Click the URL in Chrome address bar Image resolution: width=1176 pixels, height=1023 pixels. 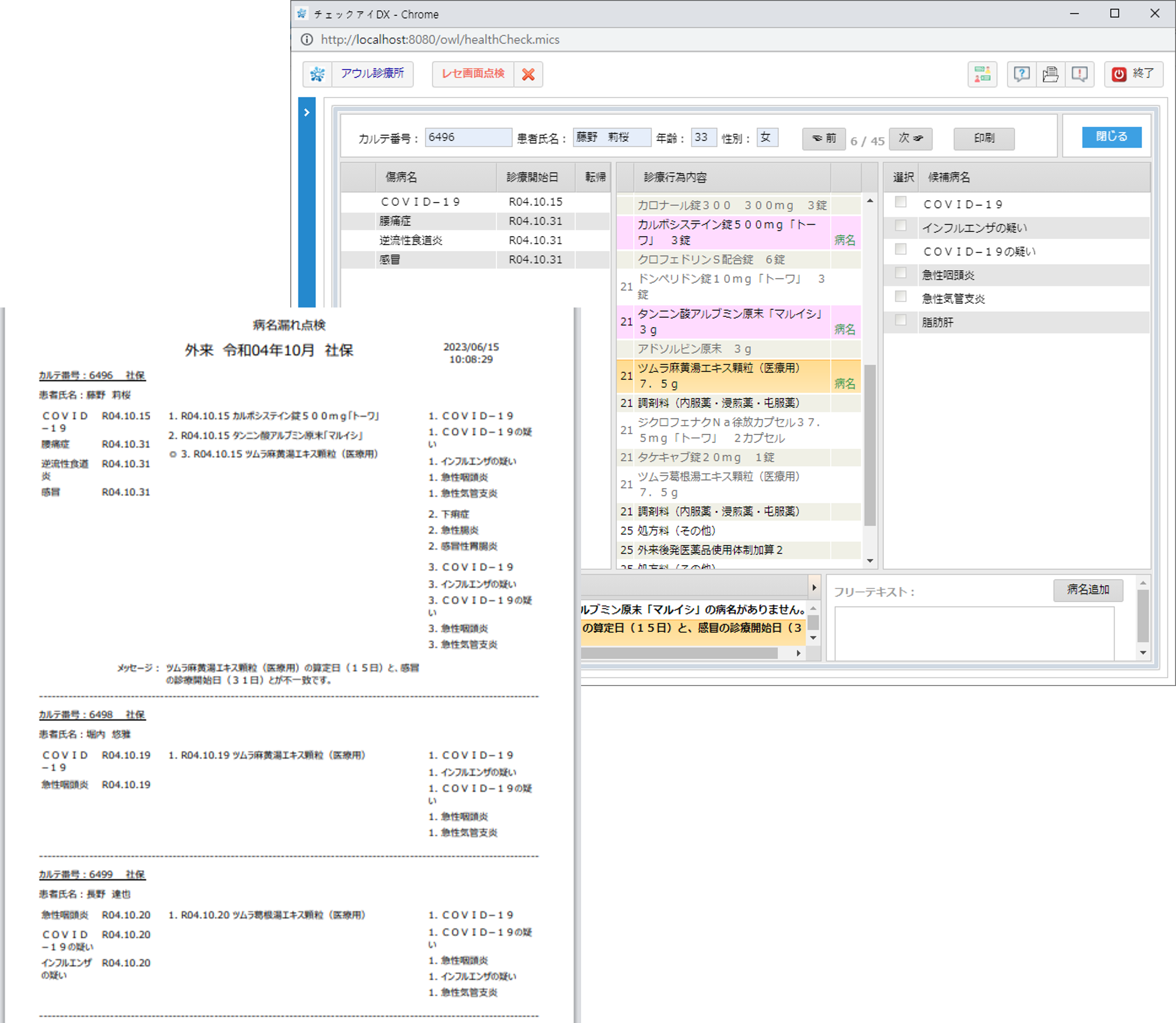pos(440,39)
